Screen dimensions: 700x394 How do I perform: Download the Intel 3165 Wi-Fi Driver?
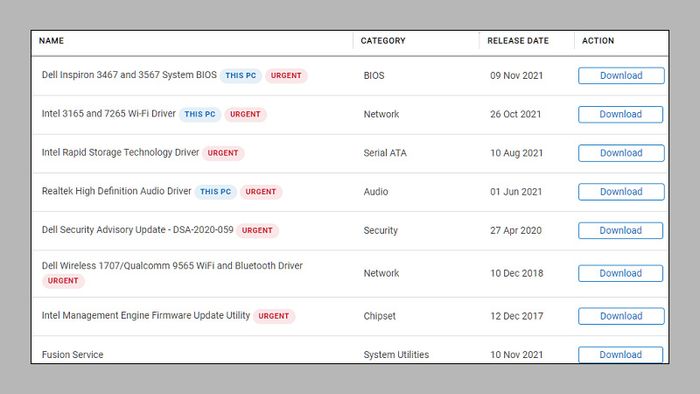[621, 114]
